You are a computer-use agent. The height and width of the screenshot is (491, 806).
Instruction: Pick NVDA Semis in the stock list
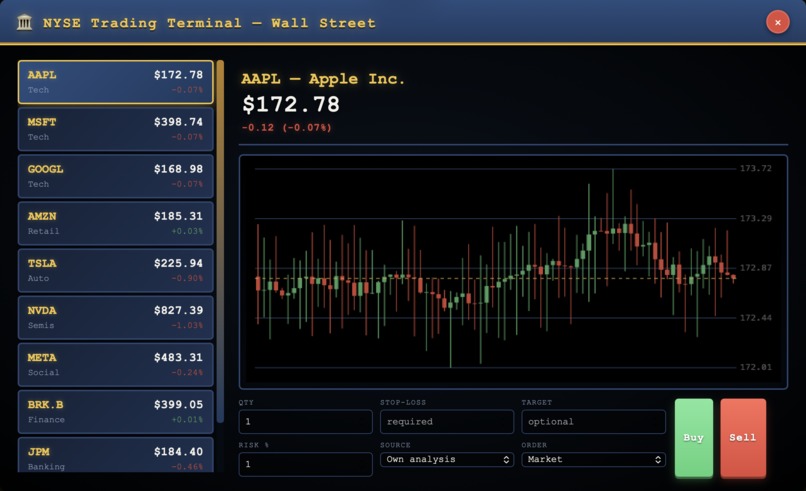(x=116, y=318)
